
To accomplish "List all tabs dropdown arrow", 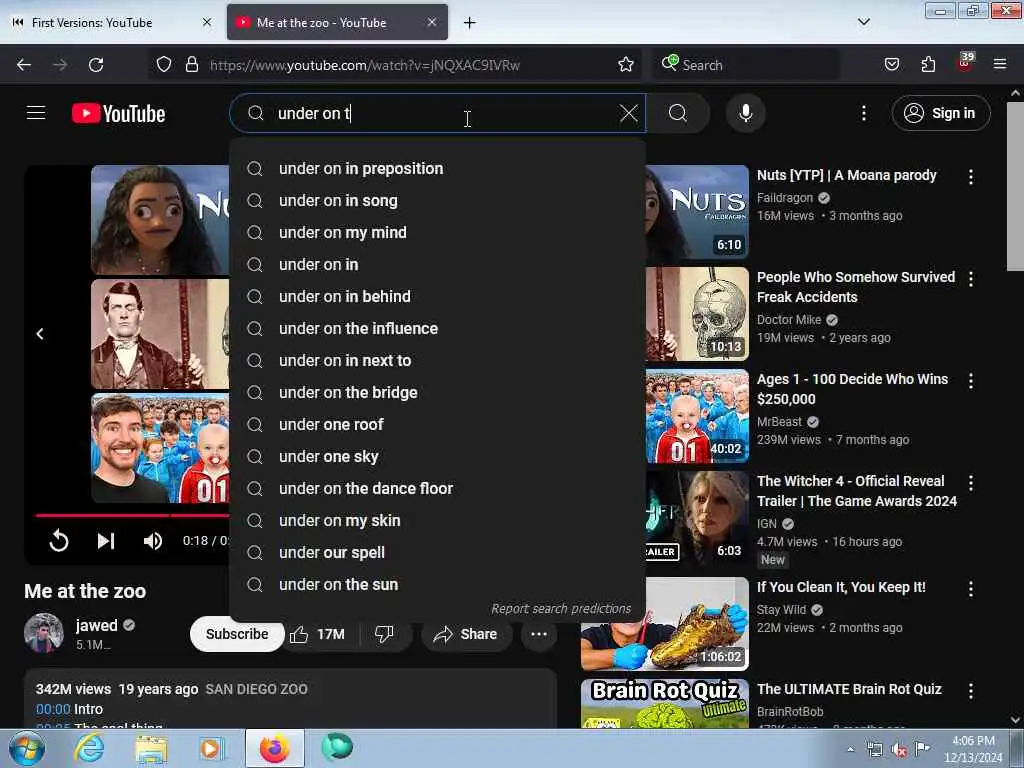I will pyautogui.click(x=863, y=22).
